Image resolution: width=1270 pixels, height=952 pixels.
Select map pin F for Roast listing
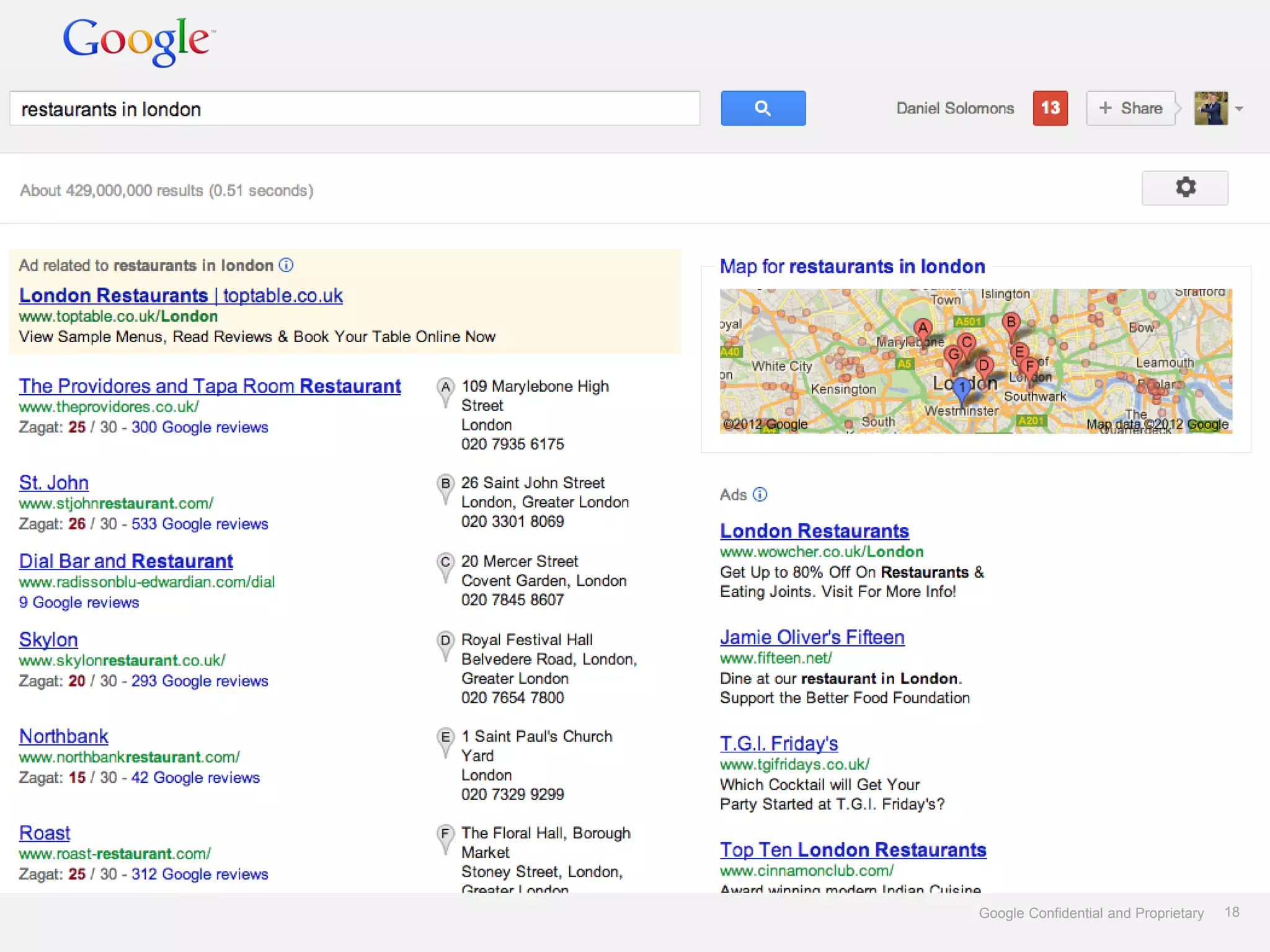(445, 839)
